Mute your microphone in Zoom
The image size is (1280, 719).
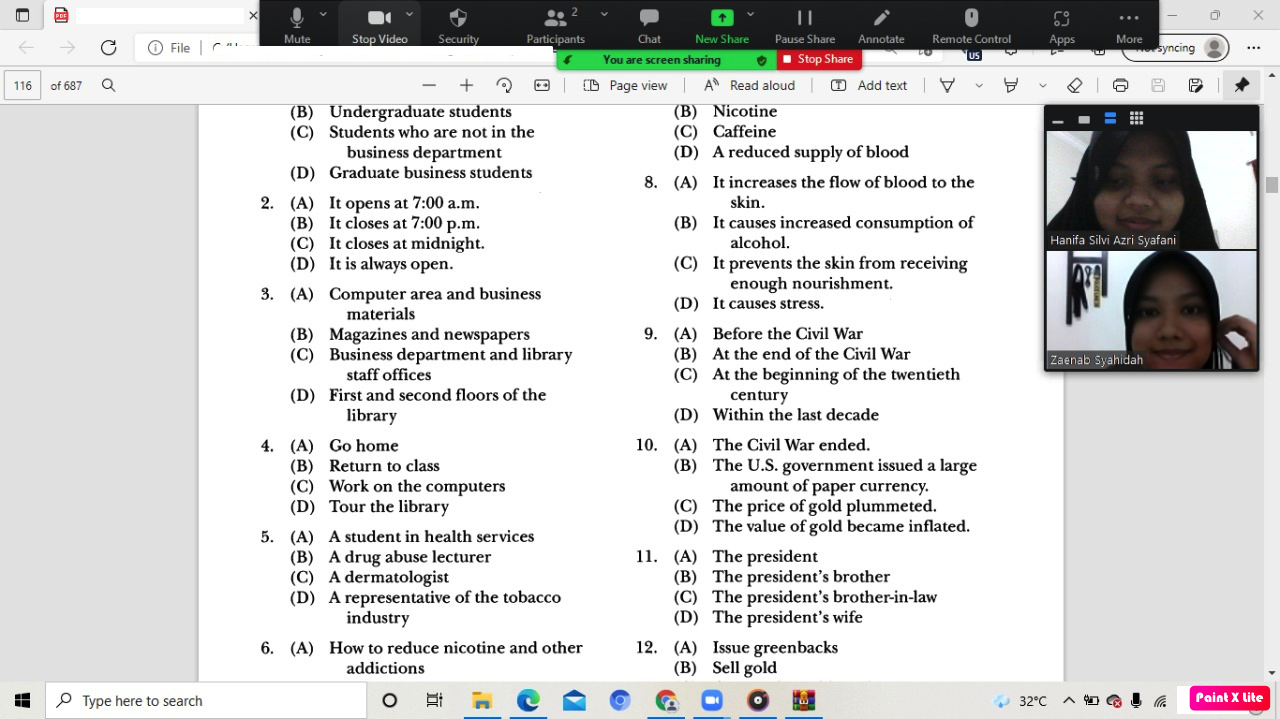[296, 23]
